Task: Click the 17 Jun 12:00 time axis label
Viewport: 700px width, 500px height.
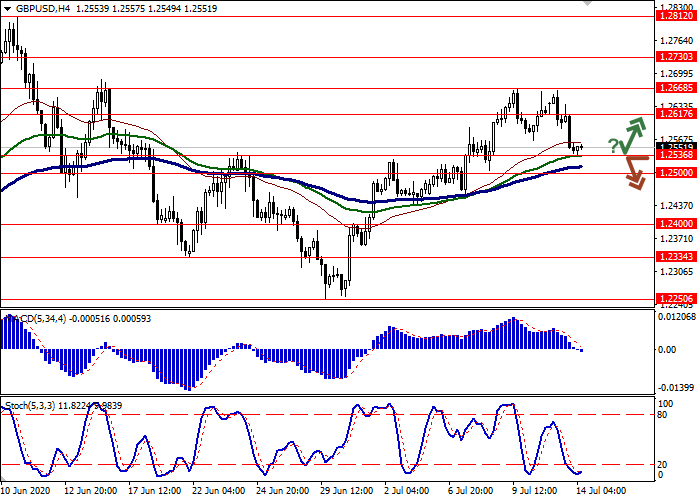Action: tap(155, 491)
